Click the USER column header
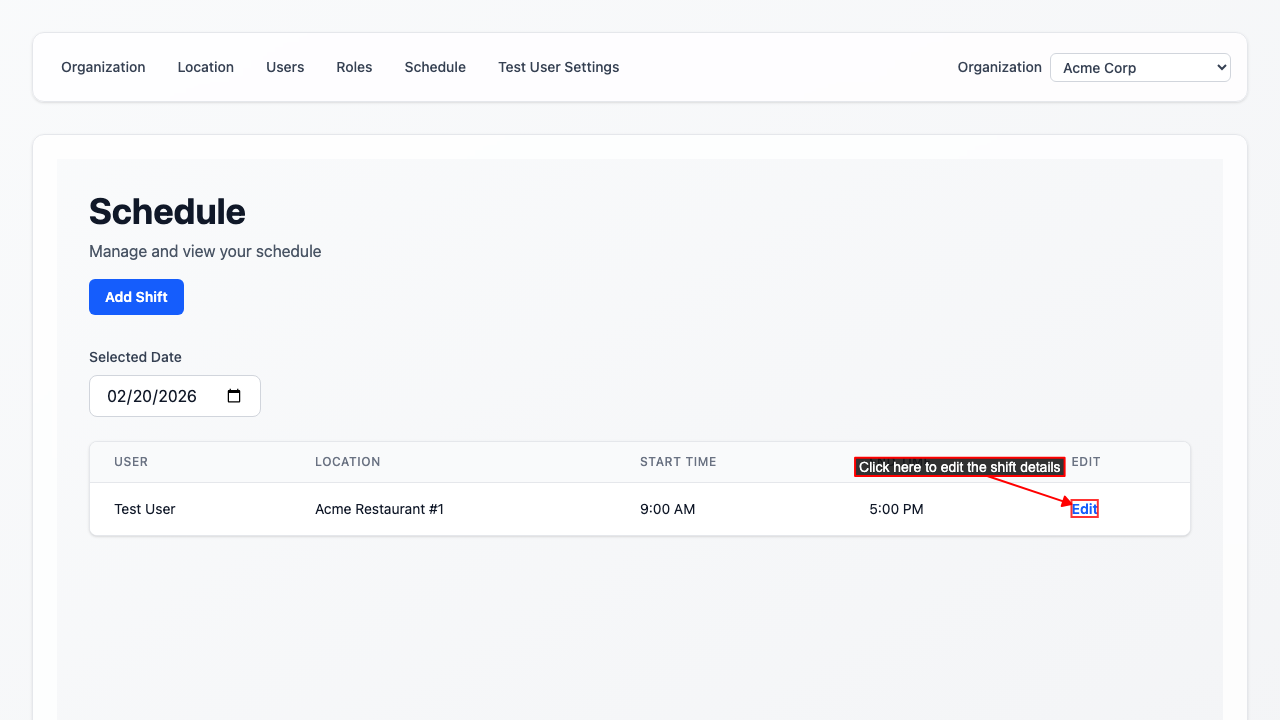1280x720 pixels. (131, 462)
